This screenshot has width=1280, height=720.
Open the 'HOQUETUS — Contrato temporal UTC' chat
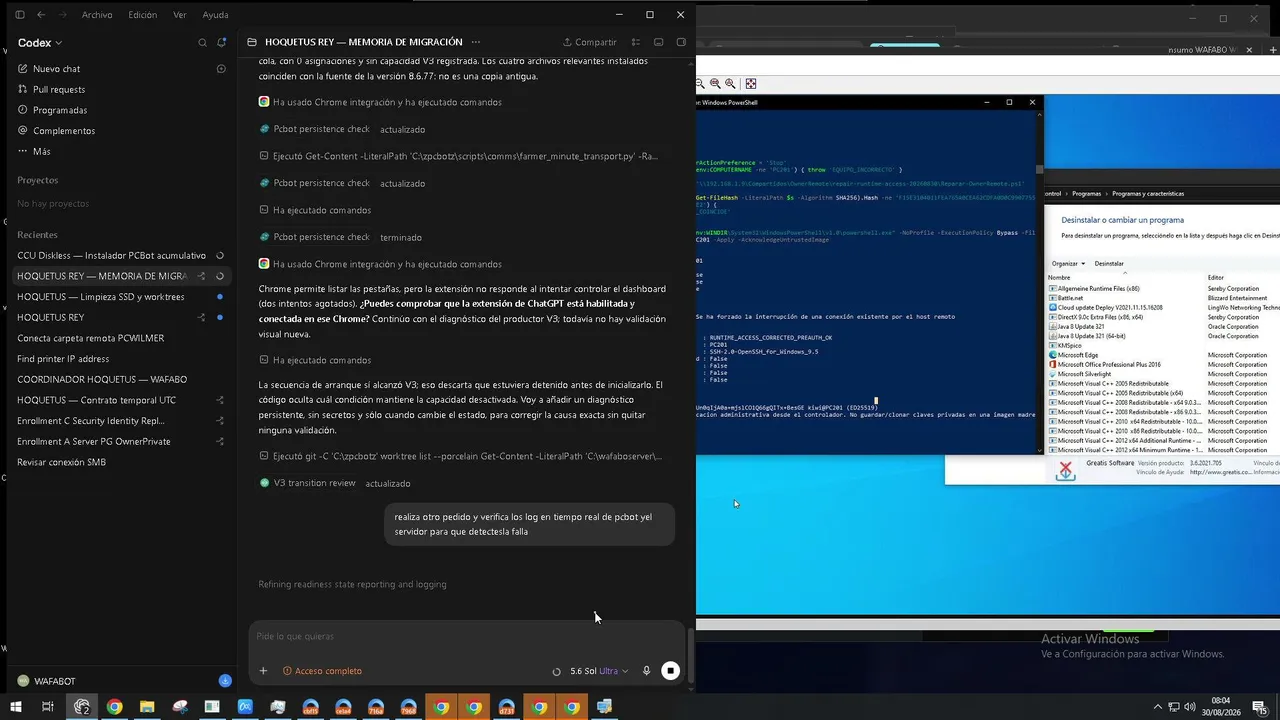click(121, 400)
